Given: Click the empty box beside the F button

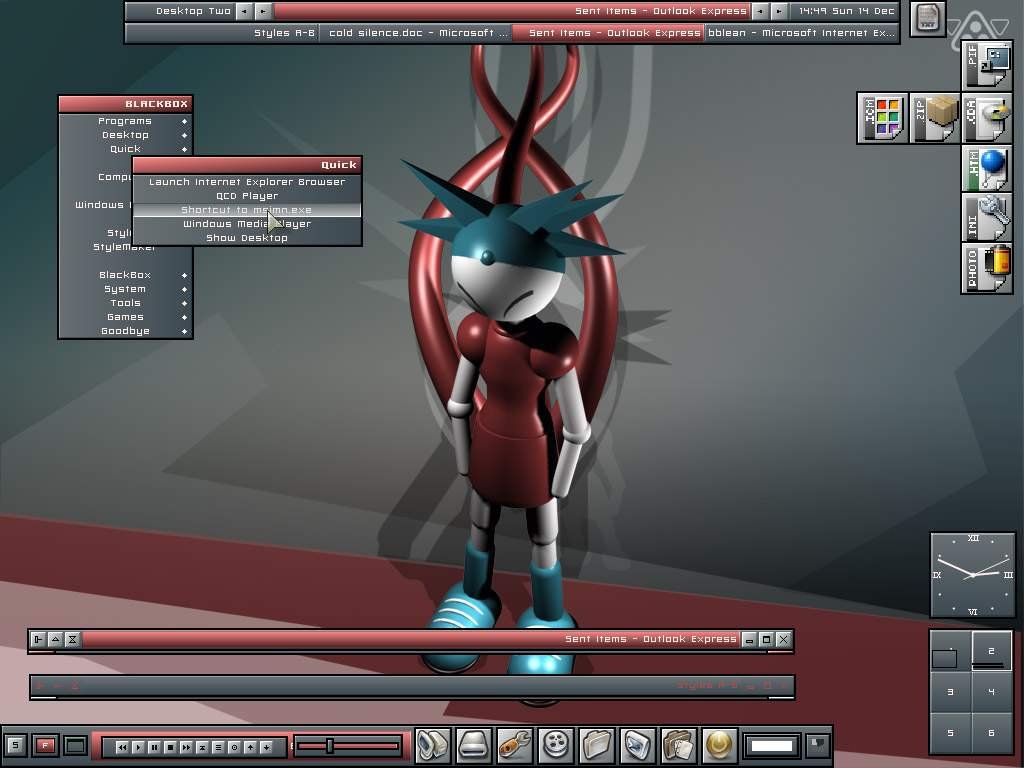Looking at the screenshot, I should point(76,745).
